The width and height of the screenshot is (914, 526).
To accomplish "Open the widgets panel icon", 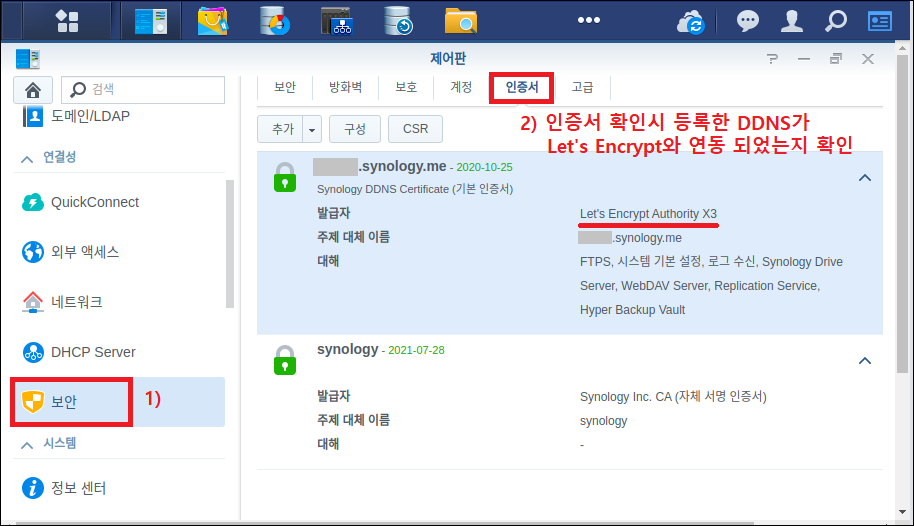I will point(880,22).
